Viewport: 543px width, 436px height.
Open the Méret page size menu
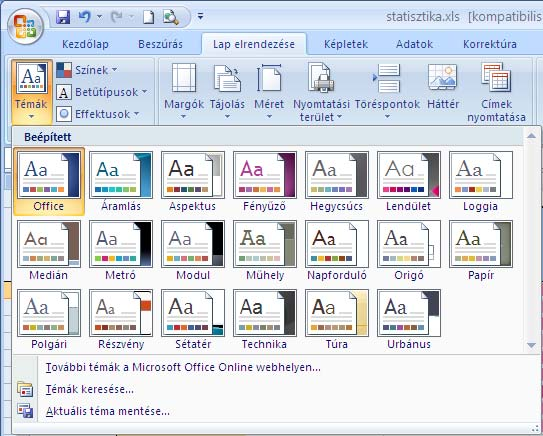point(269,91)
